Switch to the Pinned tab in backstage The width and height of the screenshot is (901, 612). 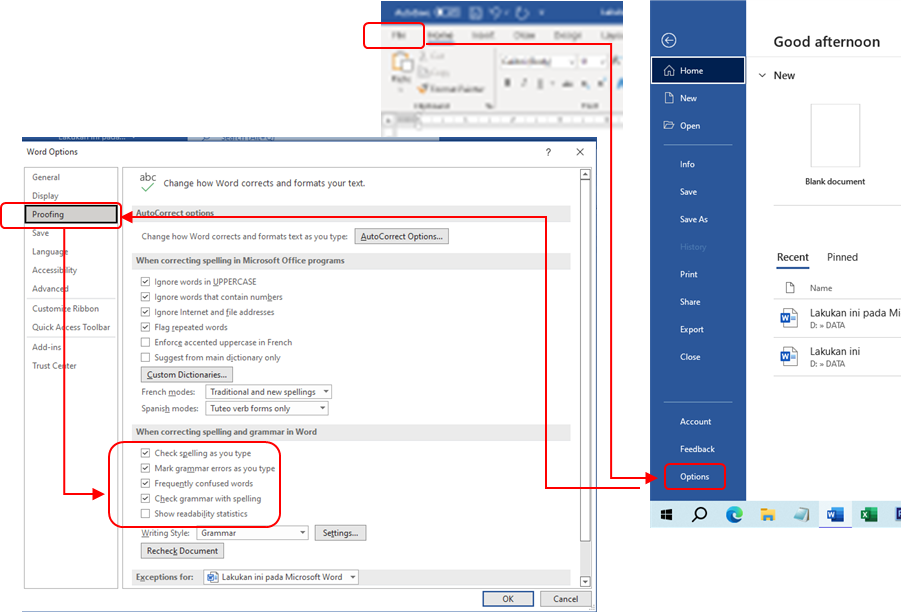(x=842, y=257)
